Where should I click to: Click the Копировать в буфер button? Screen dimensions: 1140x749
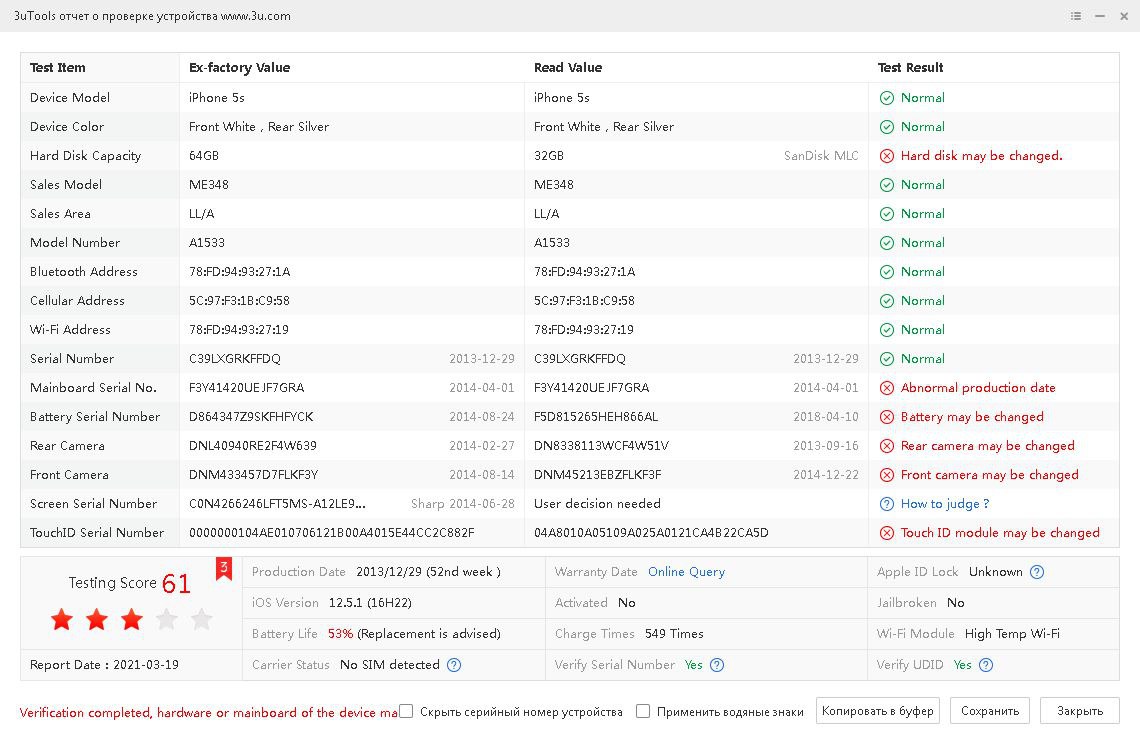point(878,711)
